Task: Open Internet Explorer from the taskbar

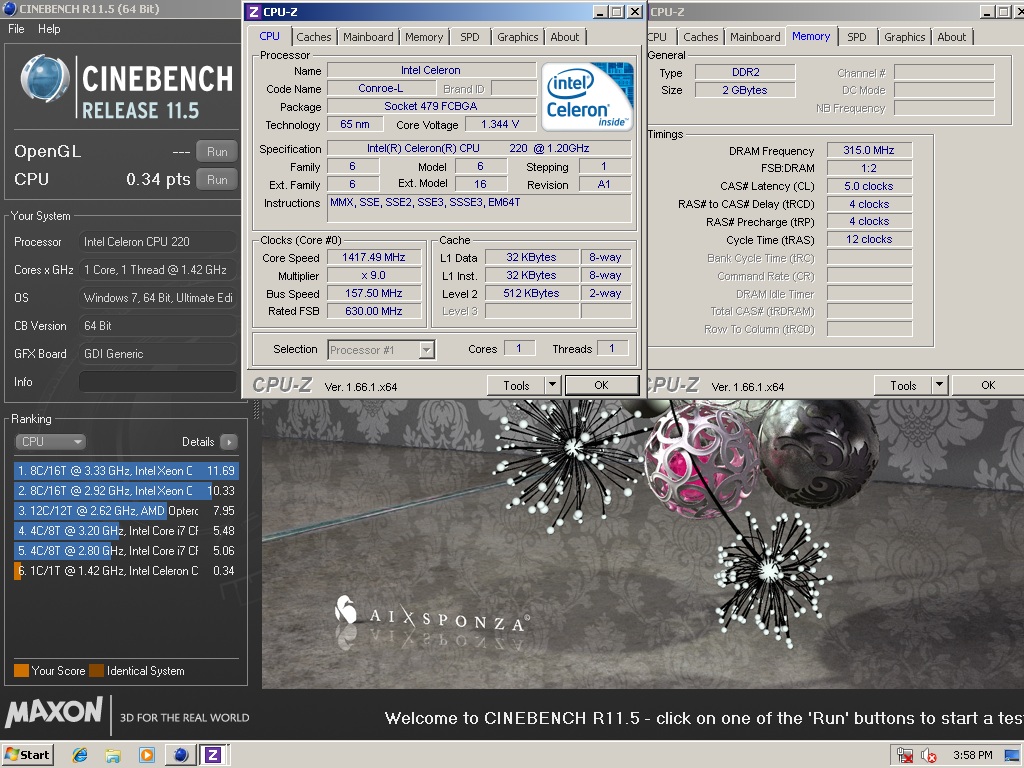Action: [80, 755]
